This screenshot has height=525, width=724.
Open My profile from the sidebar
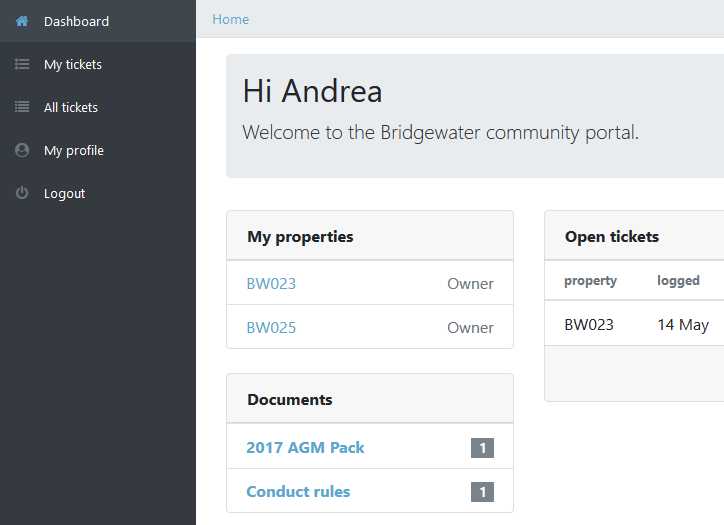pyautogui.click(x=74, y=150)
